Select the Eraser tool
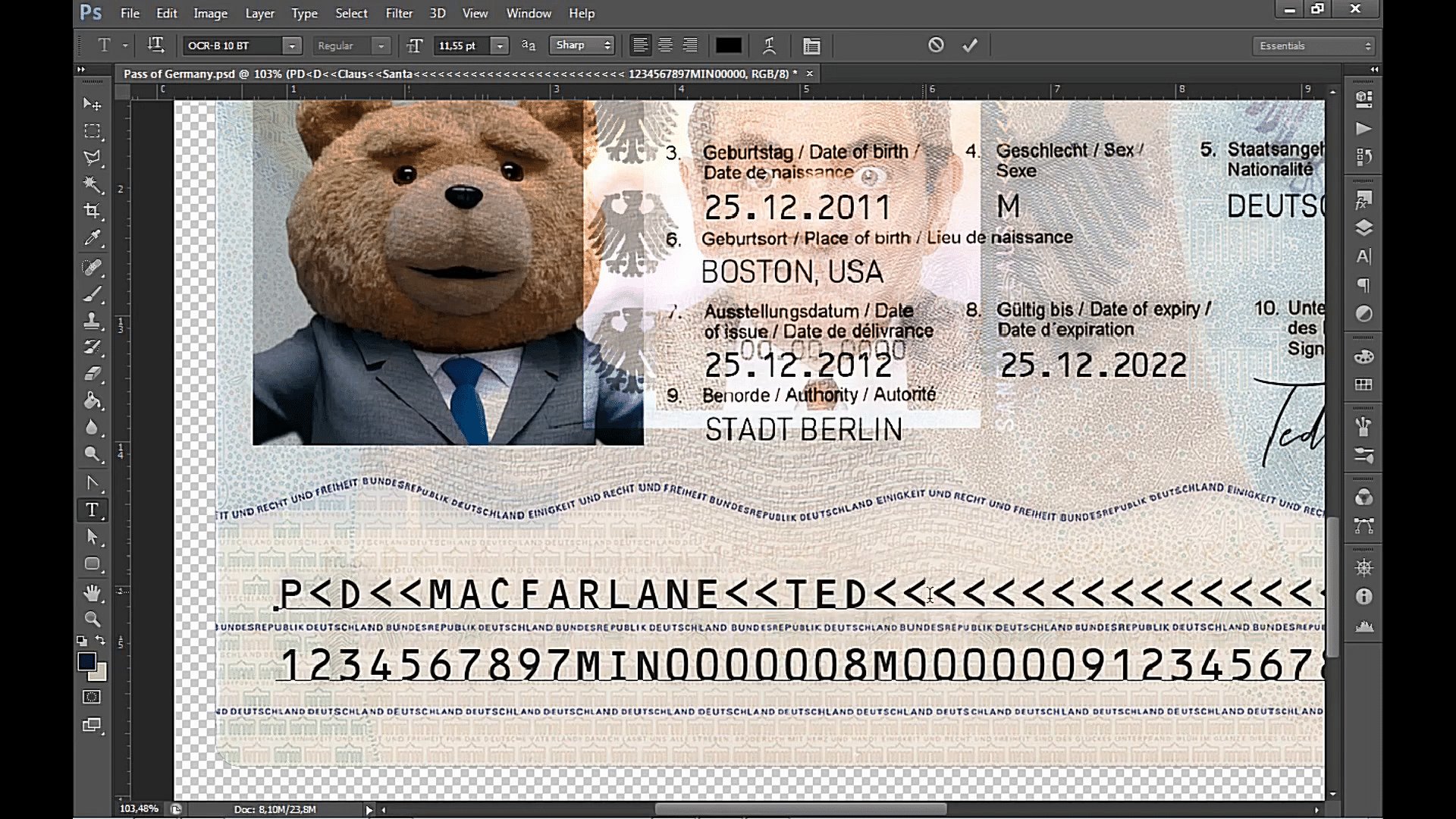 pos(92,374)
